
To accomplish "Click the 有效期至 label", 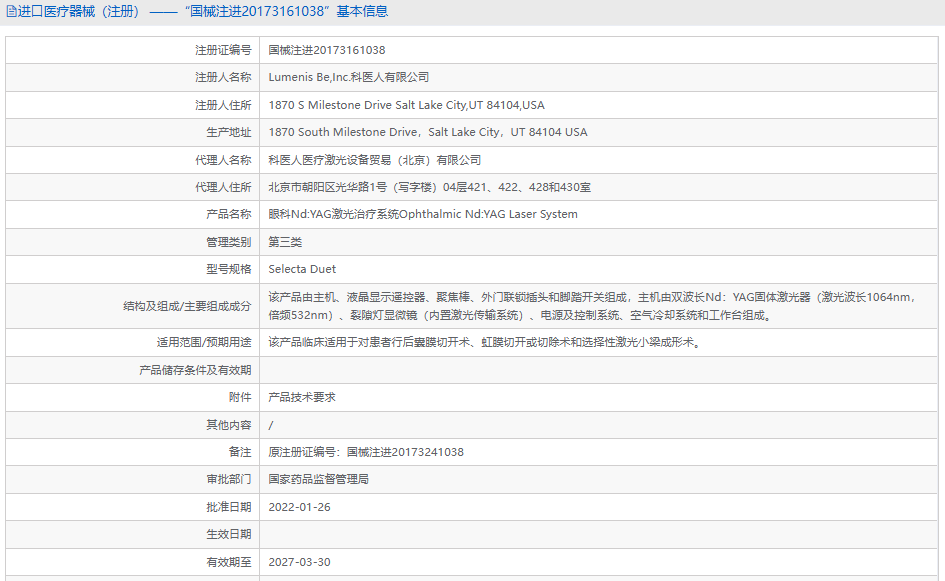I will tap(228, 562).
